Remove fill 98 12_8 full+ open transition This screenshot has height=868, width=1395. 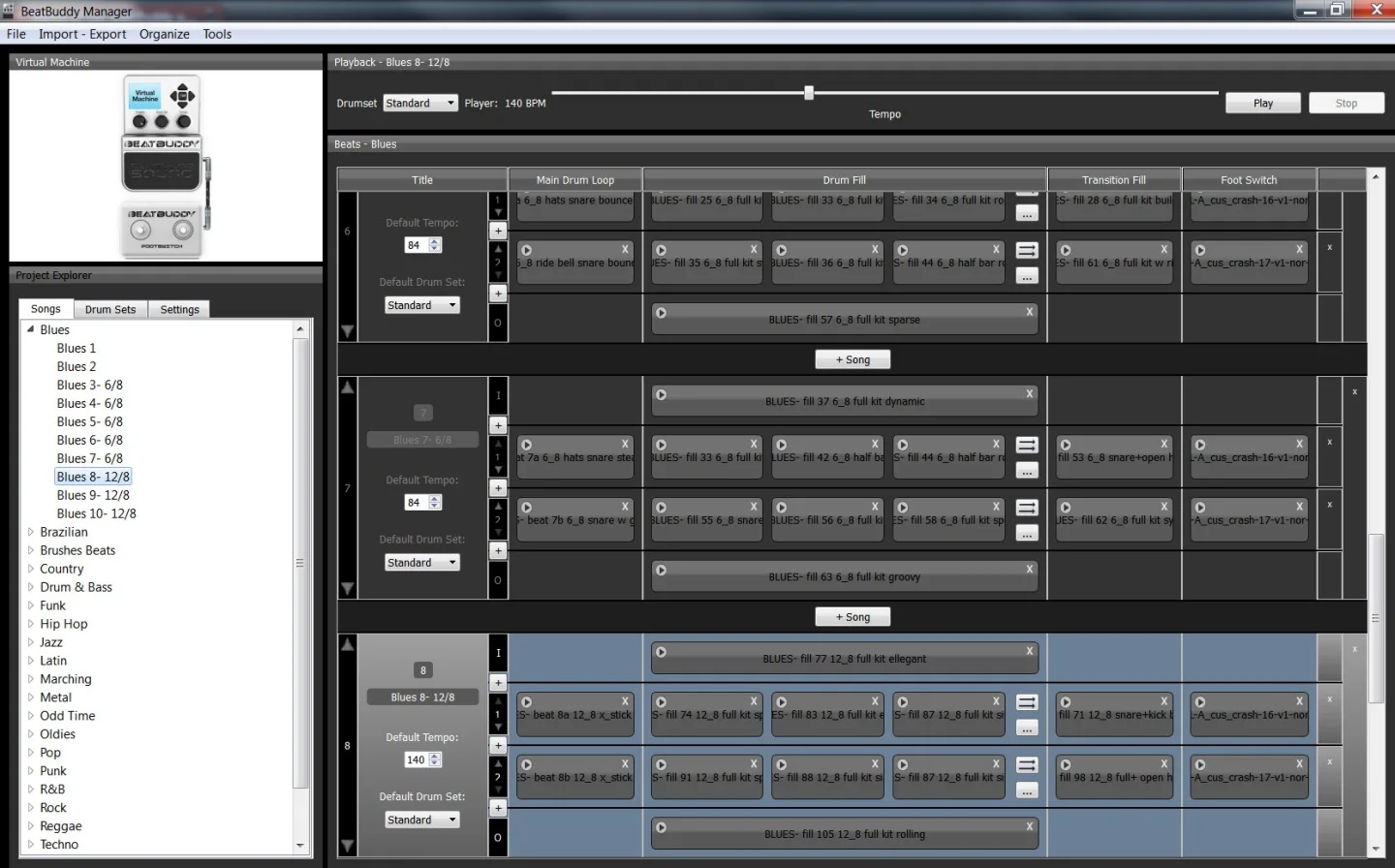coord(1164,764)
